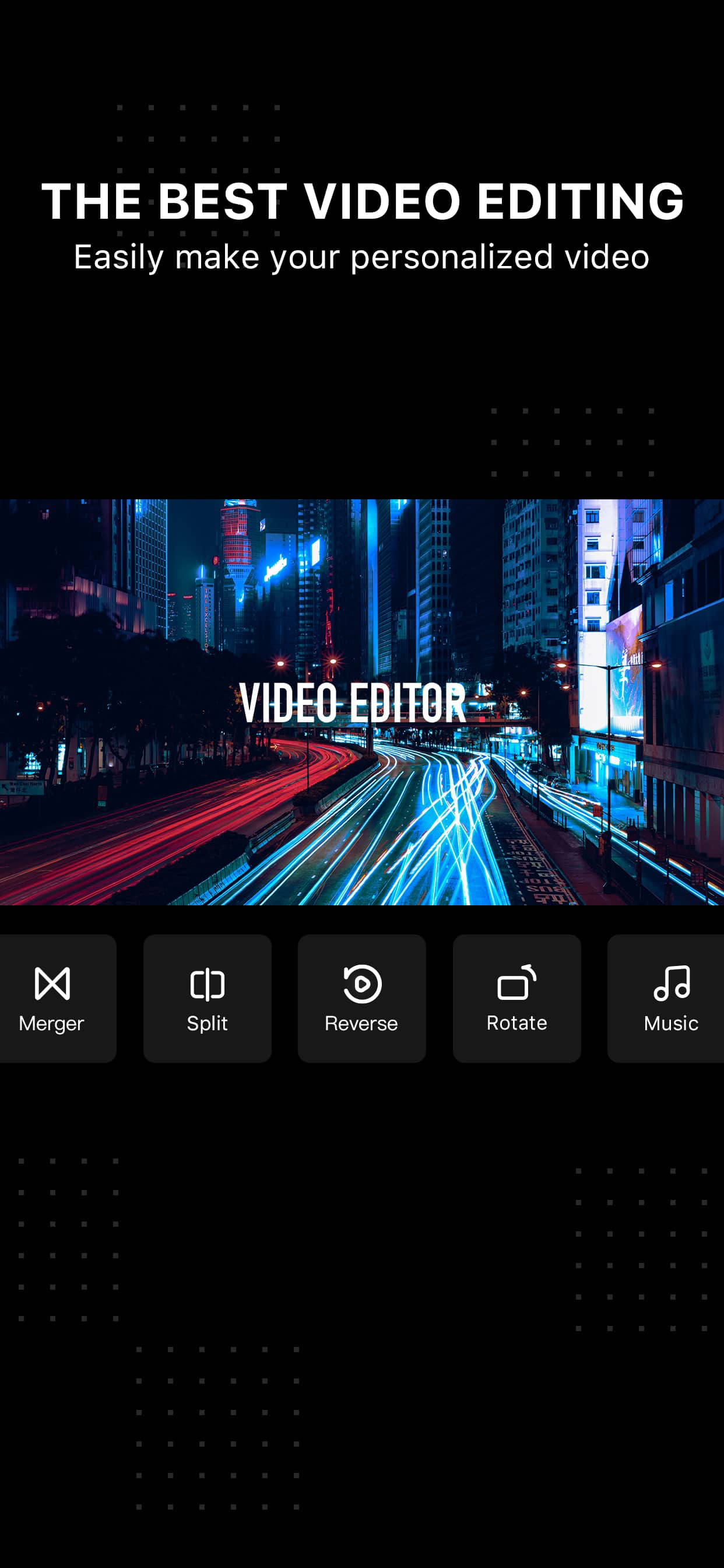The height and width of the screenshot is (1568, 724).
Task: Click the "THE BEST VIDEO EDITING" headline
Action: 363,201
